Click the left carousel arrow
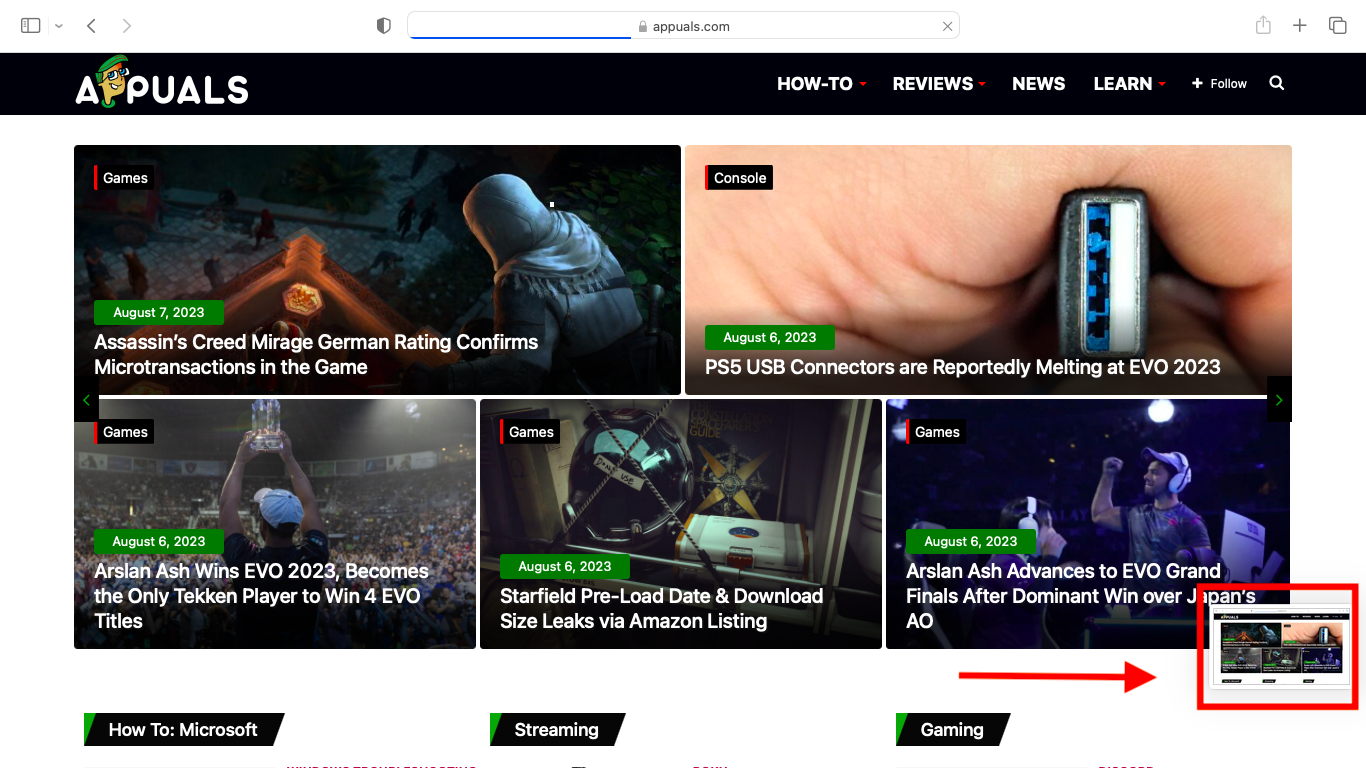This screenshot has width=1366, height=768. (x=86, y=399)
